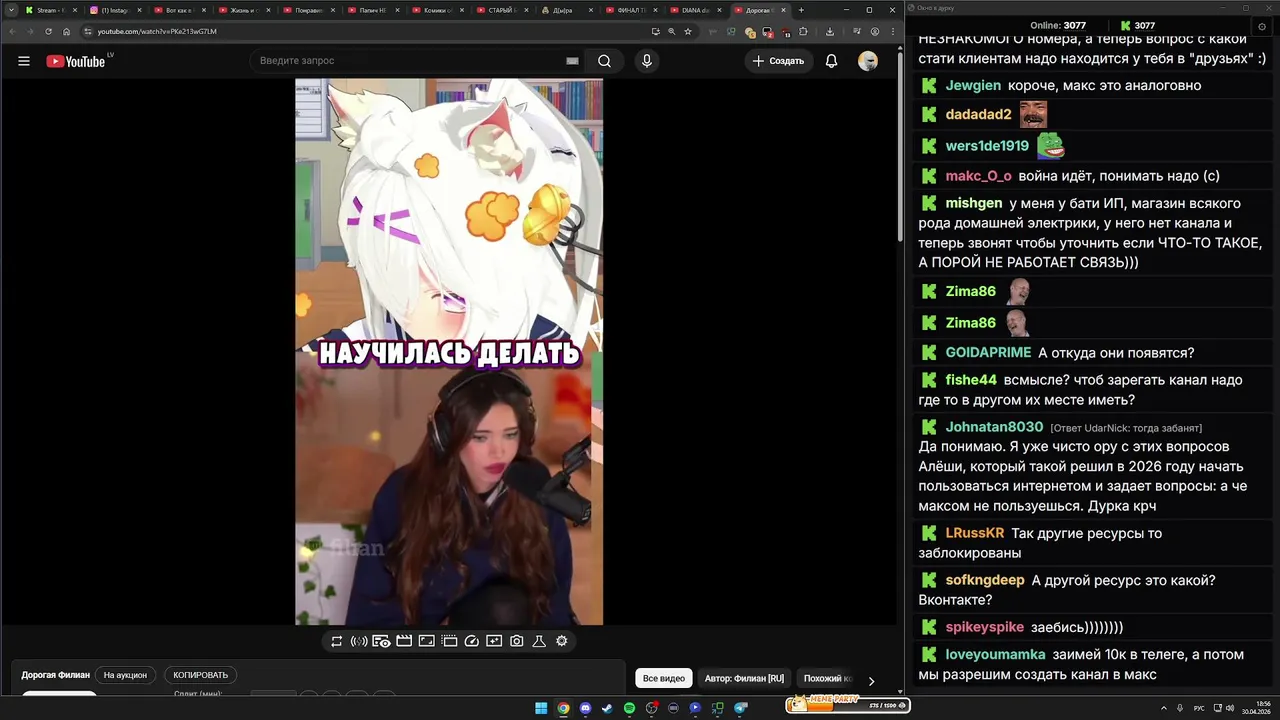This screenshot has height=720, width=1280.
Task: Click the eye visibility icon in video toolbar
Action: (381, 641)
